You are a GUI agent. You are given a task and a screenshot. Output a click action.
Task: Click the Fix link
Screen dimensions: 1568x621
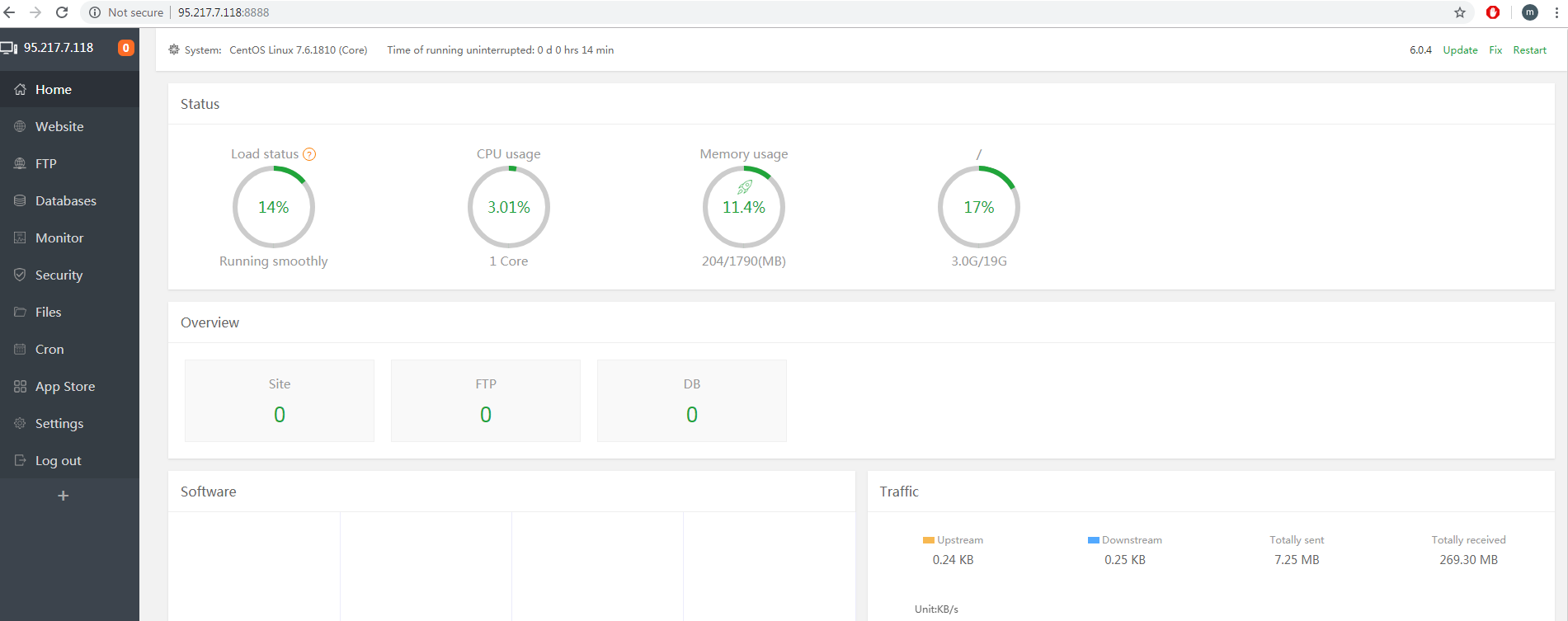click(x=1495, y=50)
